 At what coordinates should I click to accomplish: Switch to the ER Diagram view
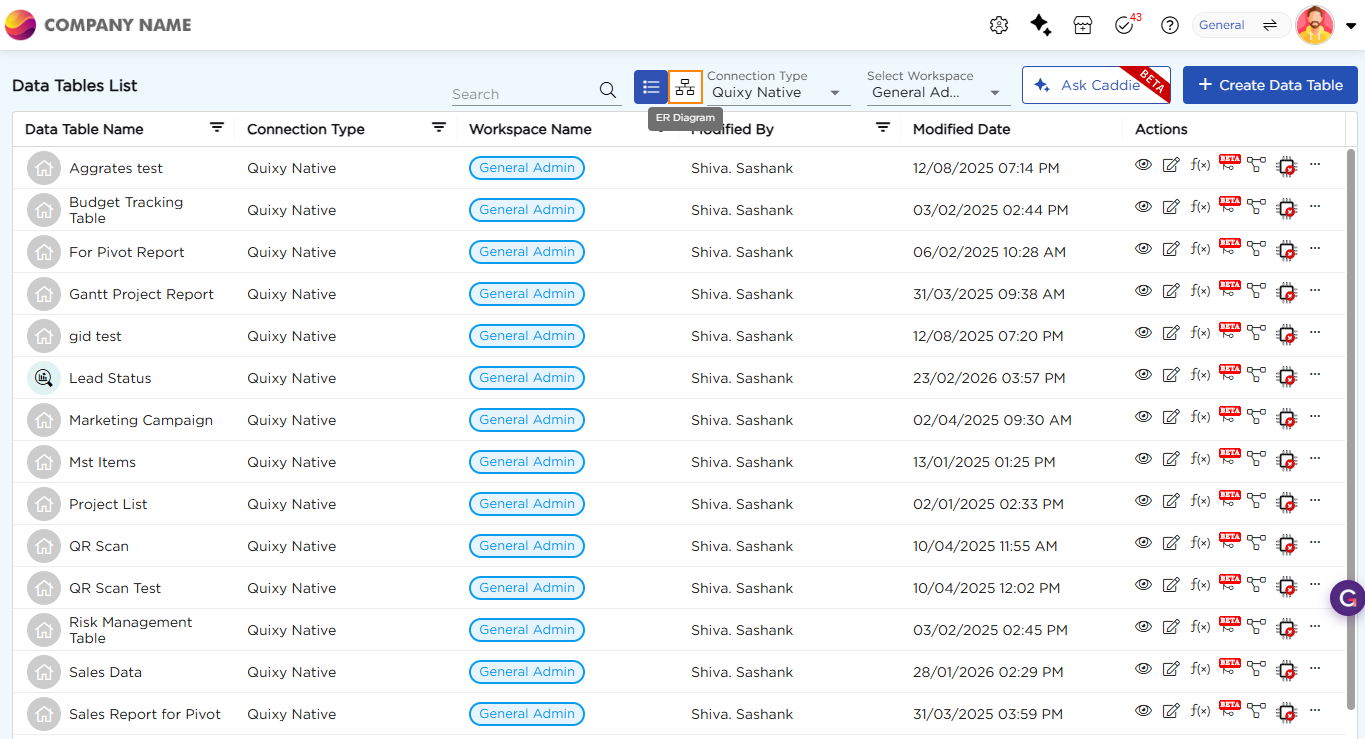[x=685, y=87]
